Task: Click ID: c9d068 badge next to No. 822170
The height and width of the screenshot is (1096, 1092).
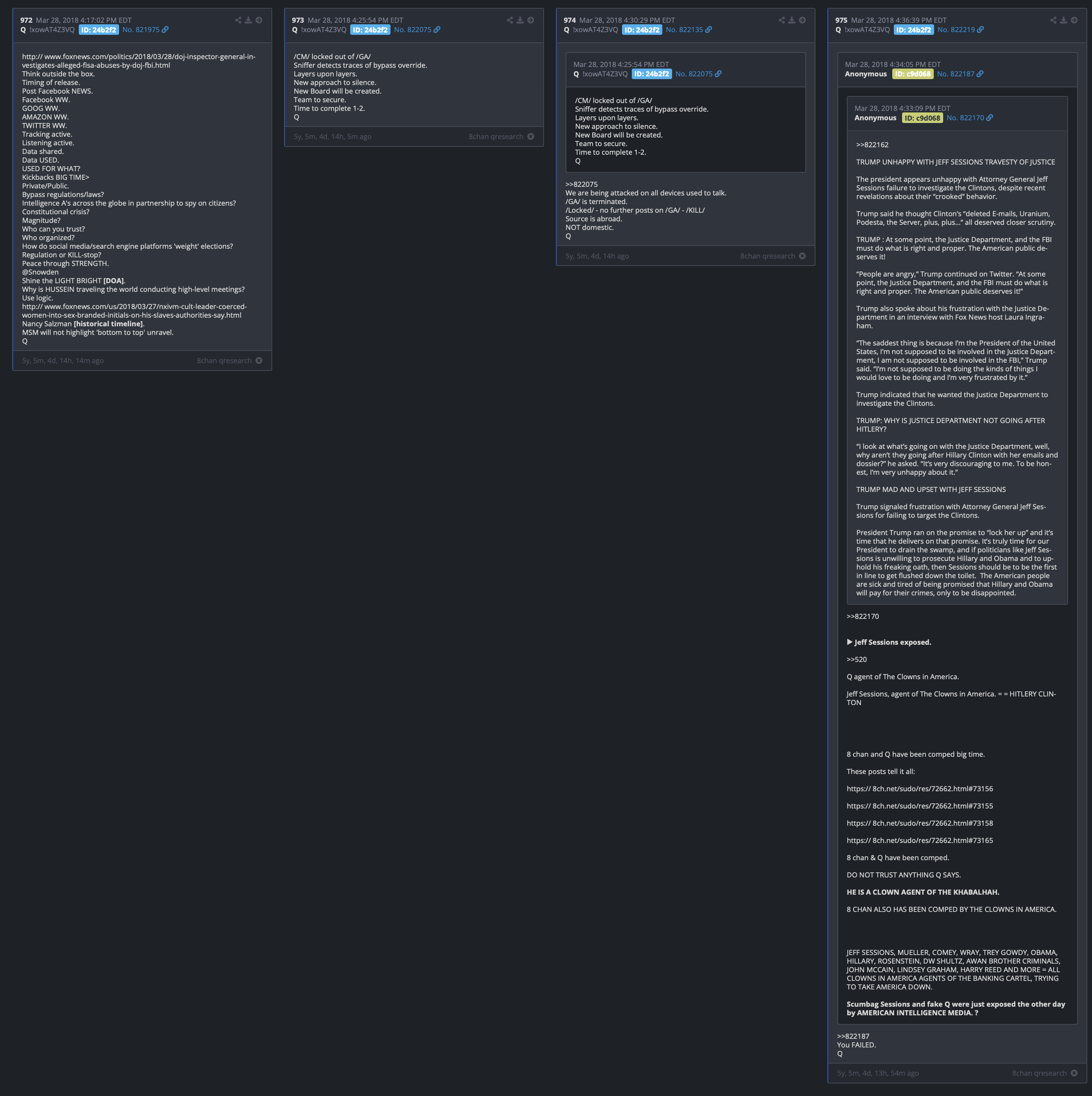Action: (x=922, y=118)
